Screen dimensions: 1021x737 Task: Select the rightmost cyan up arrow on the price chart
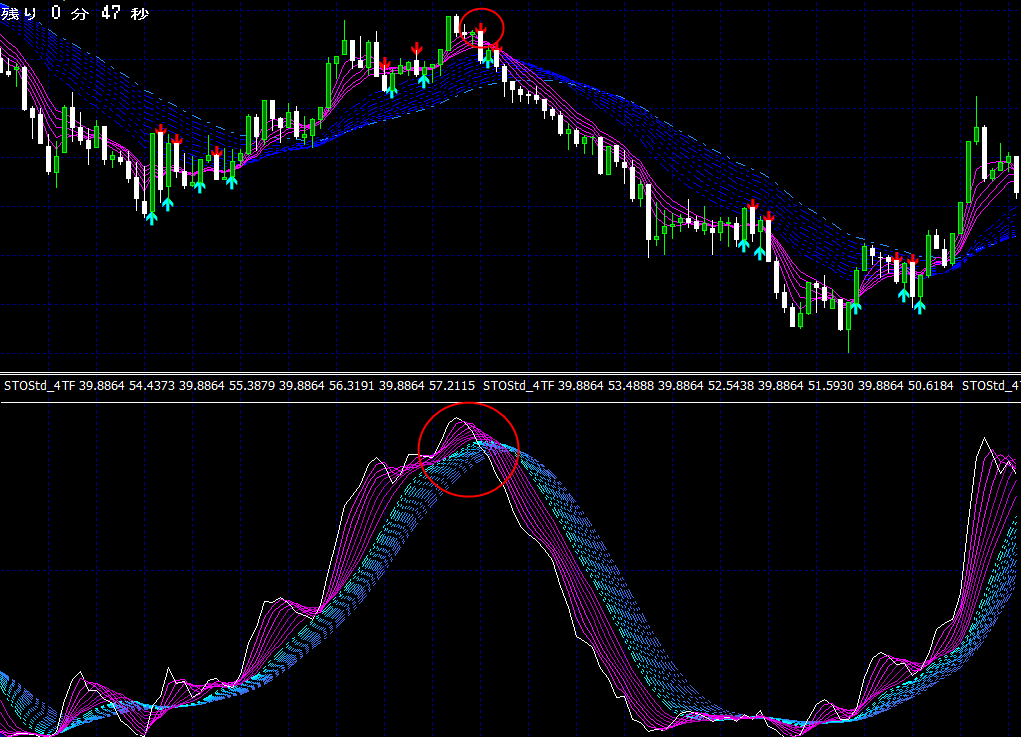tap(919, 305)
